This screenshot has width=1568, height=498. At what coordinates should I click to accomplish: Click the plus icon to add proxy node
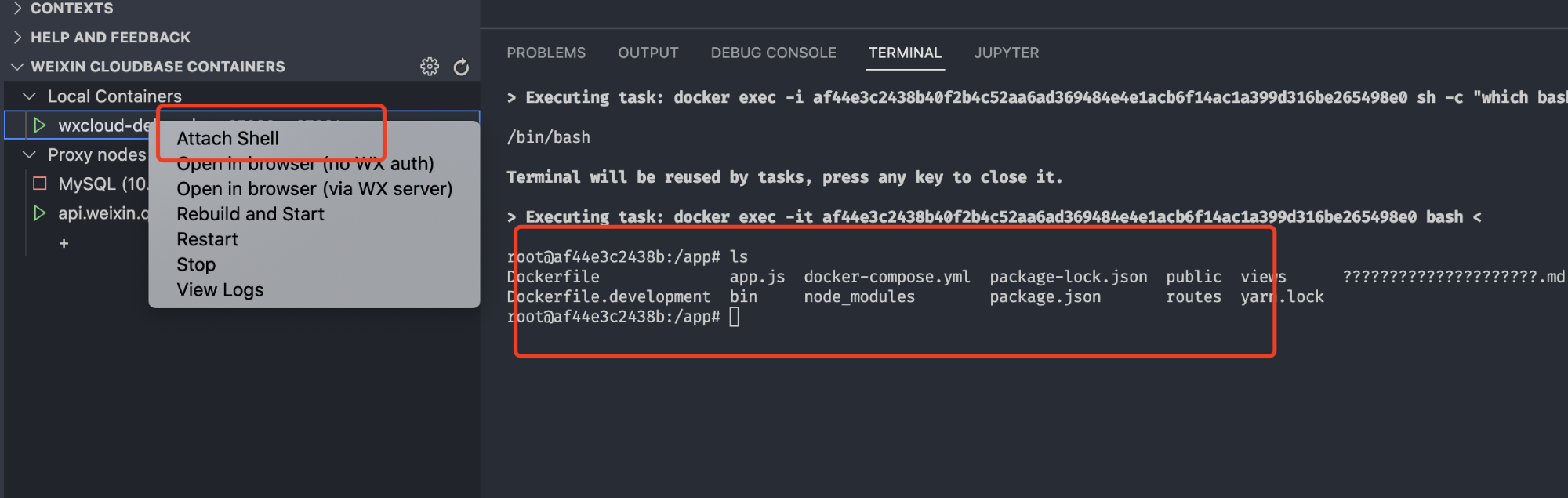(x=64, y=243)
